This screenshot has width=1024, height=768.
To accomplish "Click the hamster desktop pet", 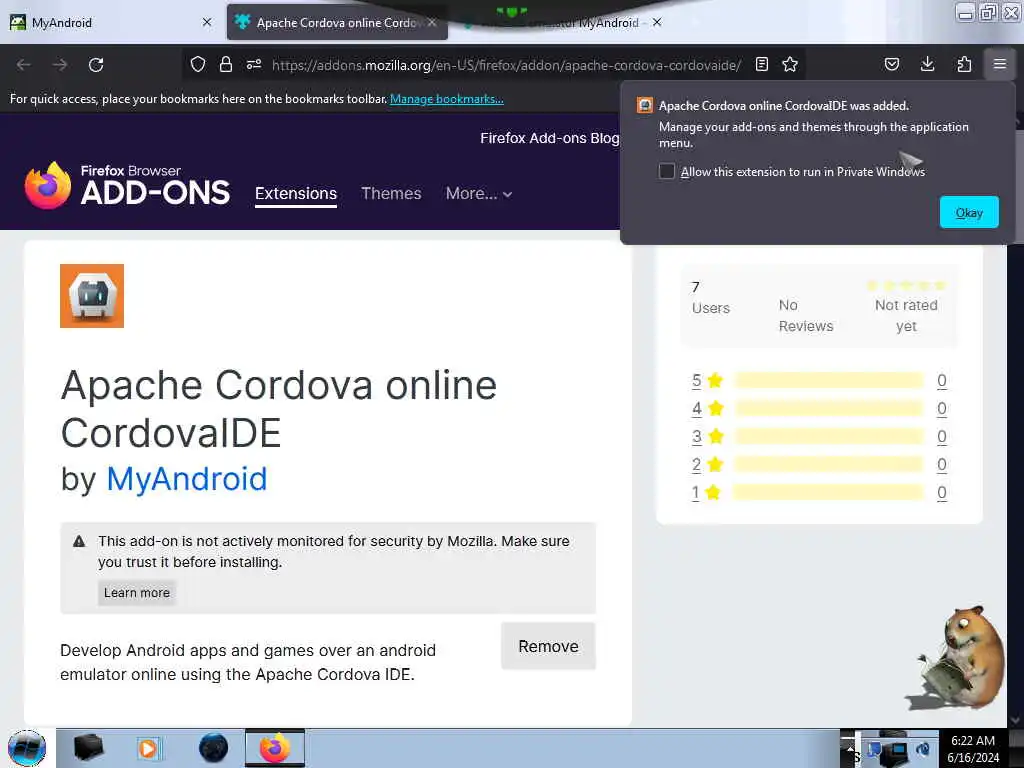I will [955, 658].
